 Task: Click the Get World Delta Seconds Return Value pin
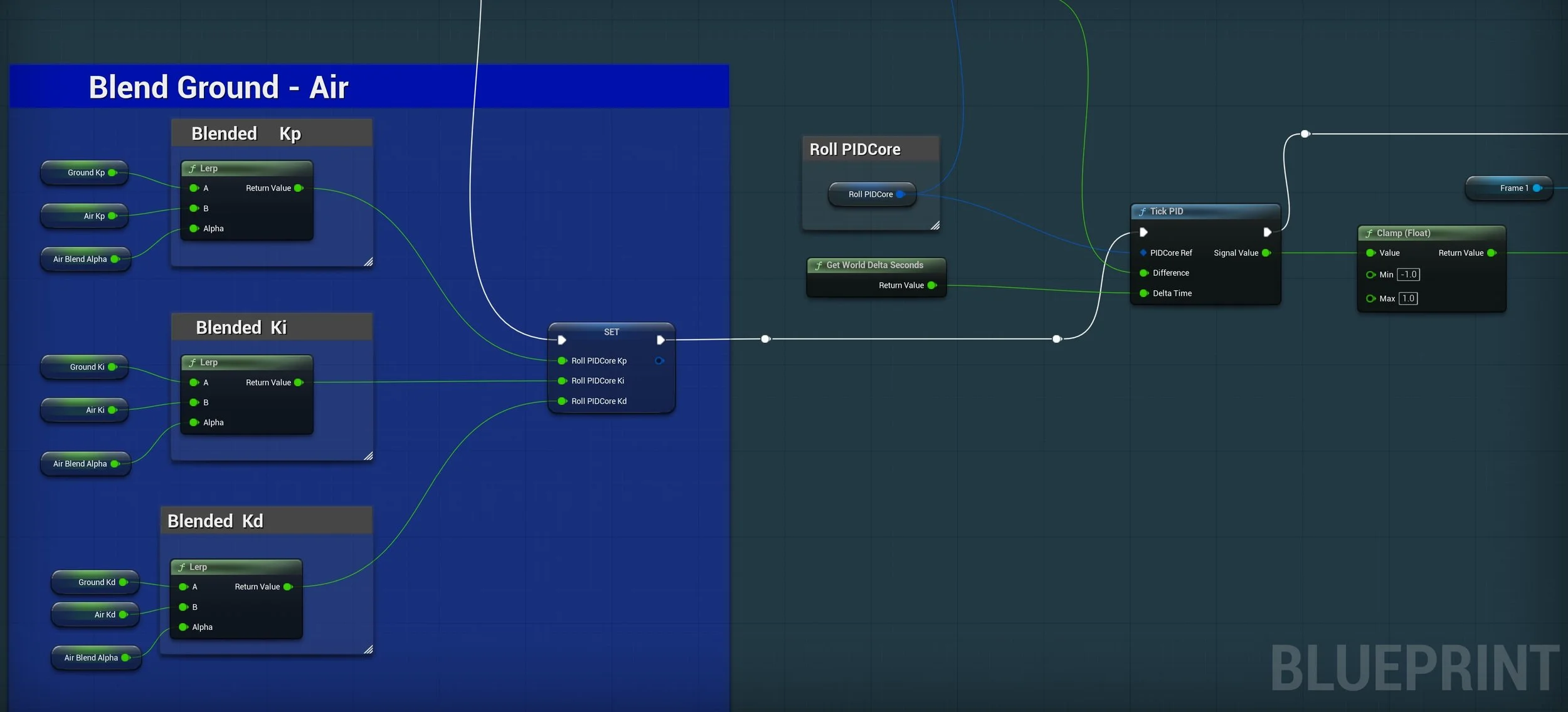[932, 285]
